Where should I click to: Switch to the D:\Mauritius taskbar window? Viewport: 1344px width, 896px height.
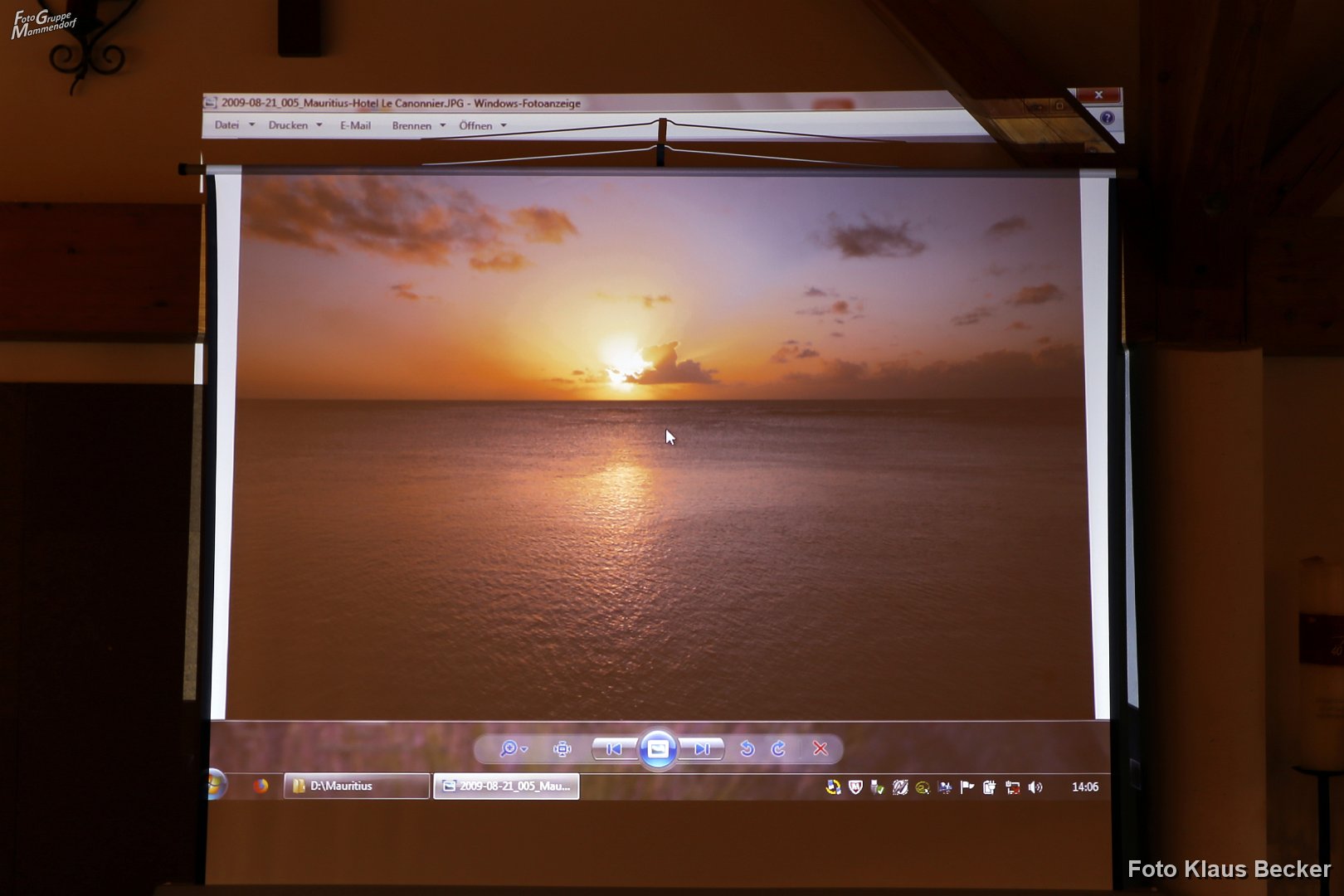click(x=356, y=786)
